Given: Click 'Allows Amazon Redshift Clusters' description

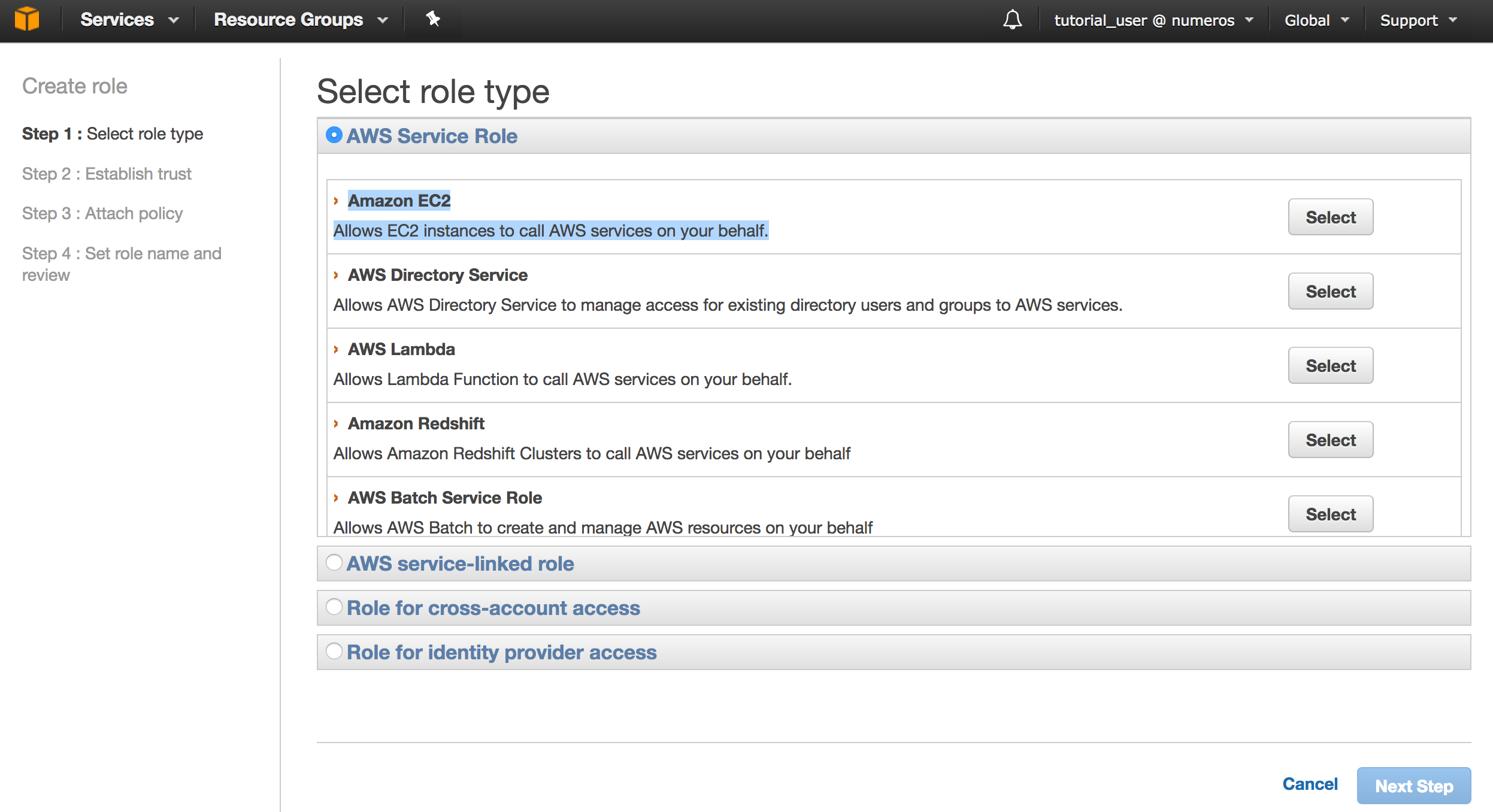Looking at the screenshot, I should coord(592,453).
